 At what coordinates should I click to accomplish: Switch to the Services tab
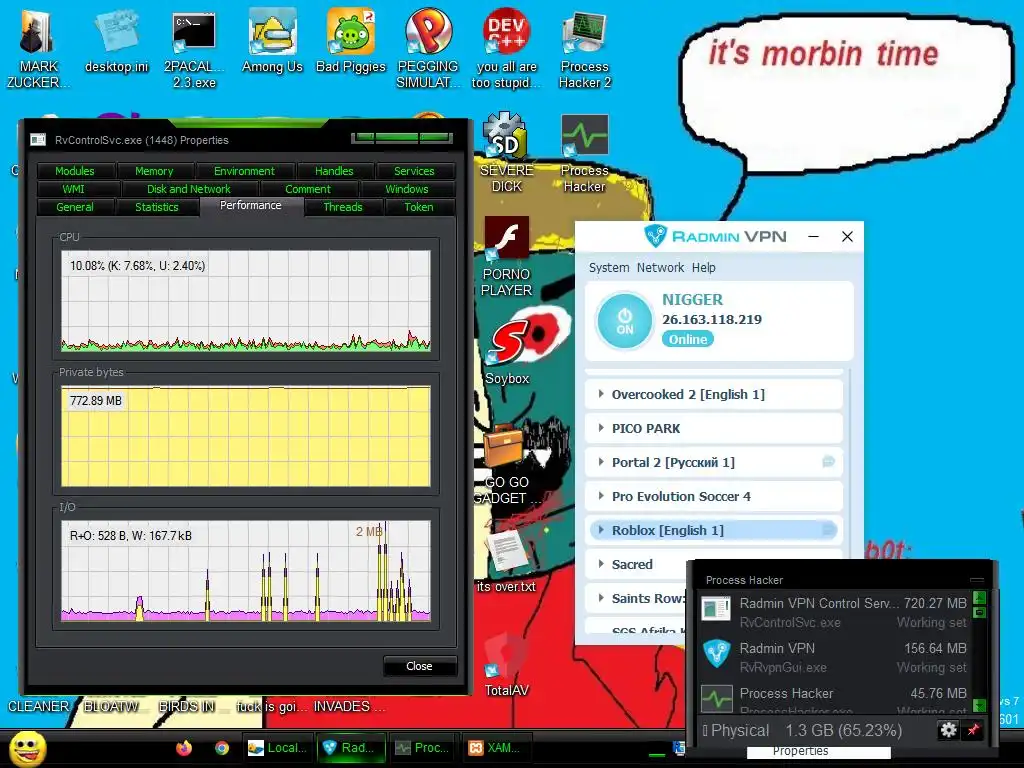414,171
